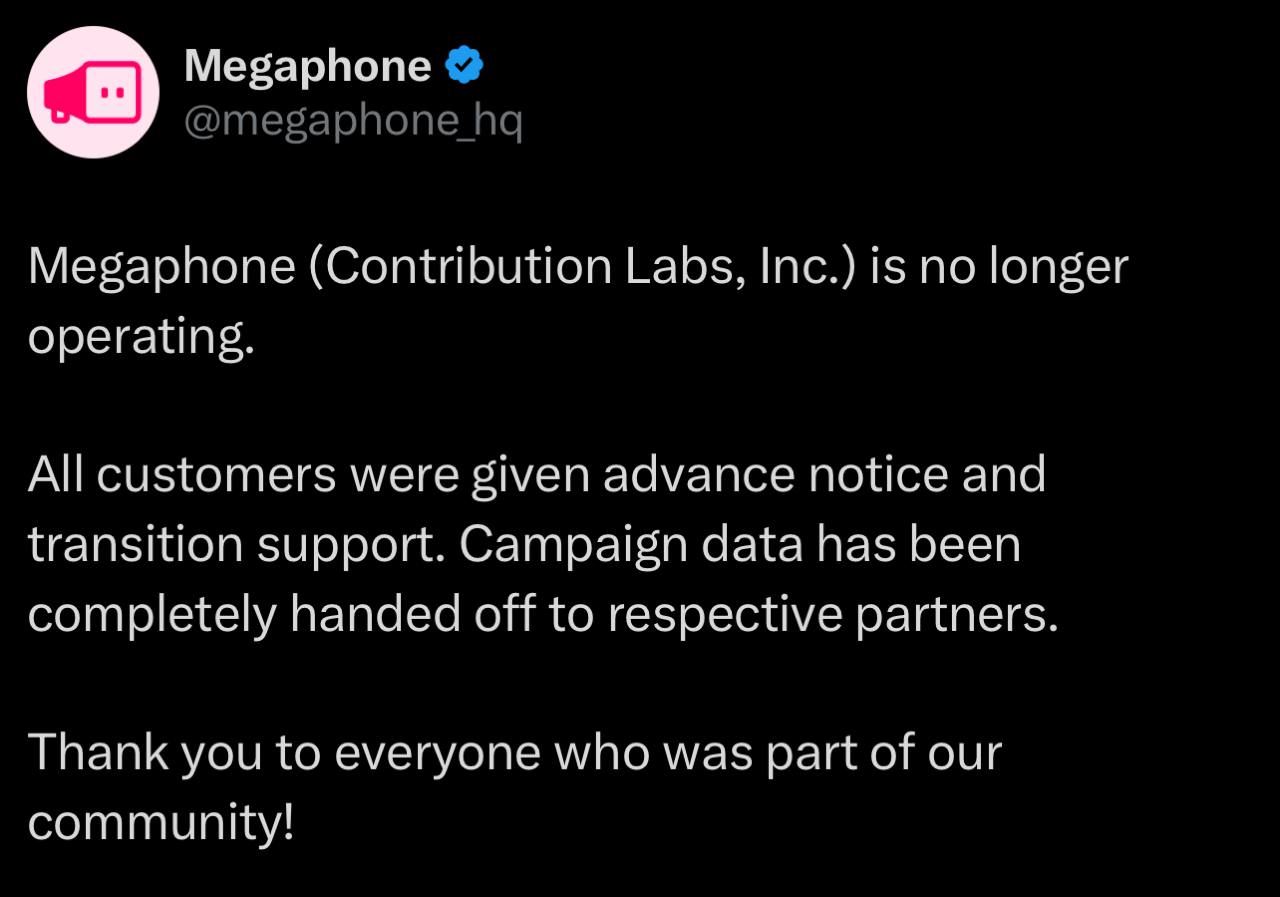The width and height of the screenshot is (1280, 897).
Task: Click the words "respective partners."
Action: click(832, 615)
